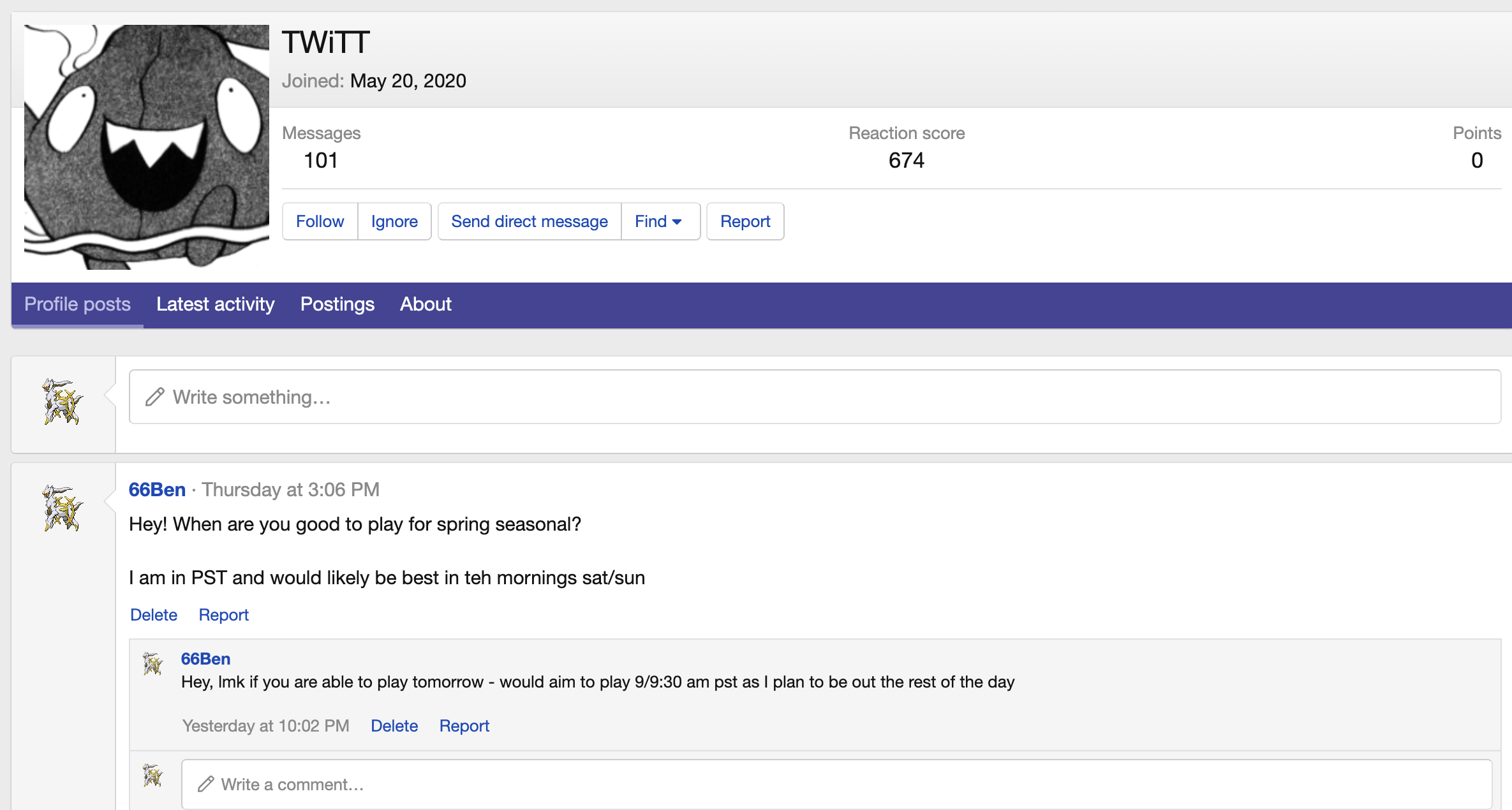Follow user TWiTT
This screenshot has height=810, width=1512.
coord(320,221)
